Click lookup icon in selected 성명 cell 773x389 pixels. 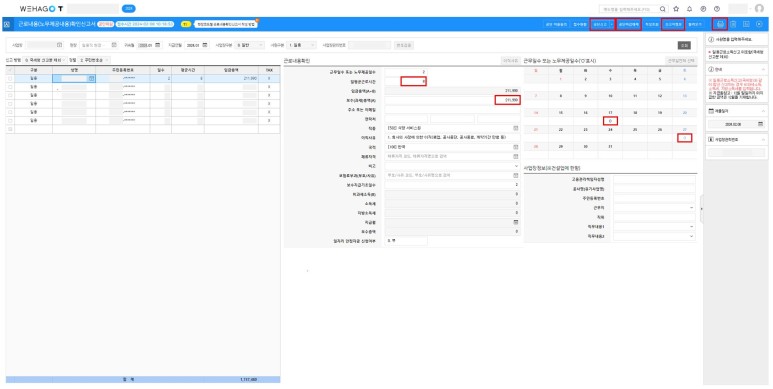click(91, 78)
